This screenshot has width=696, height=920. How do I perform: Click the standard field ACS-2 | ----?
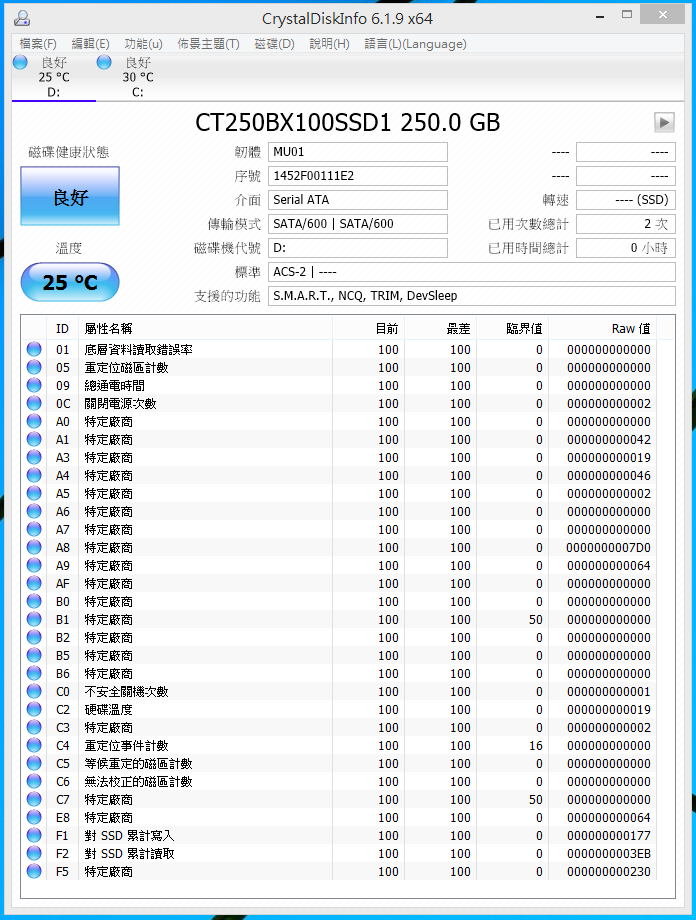point(472,272)
